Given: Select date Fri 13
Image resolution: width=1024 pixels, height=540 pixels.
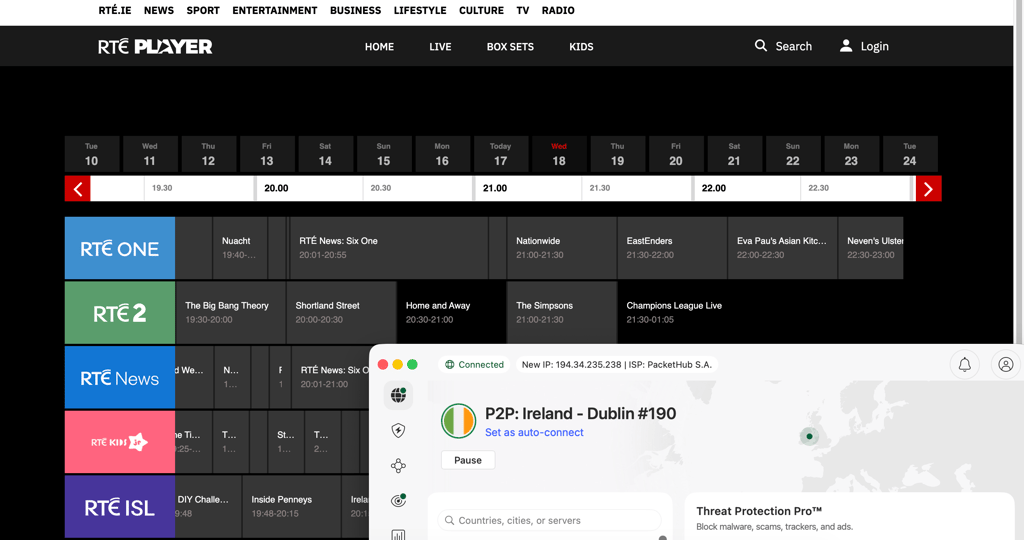Looking at the screenshot, I should [x=266, y=154].
